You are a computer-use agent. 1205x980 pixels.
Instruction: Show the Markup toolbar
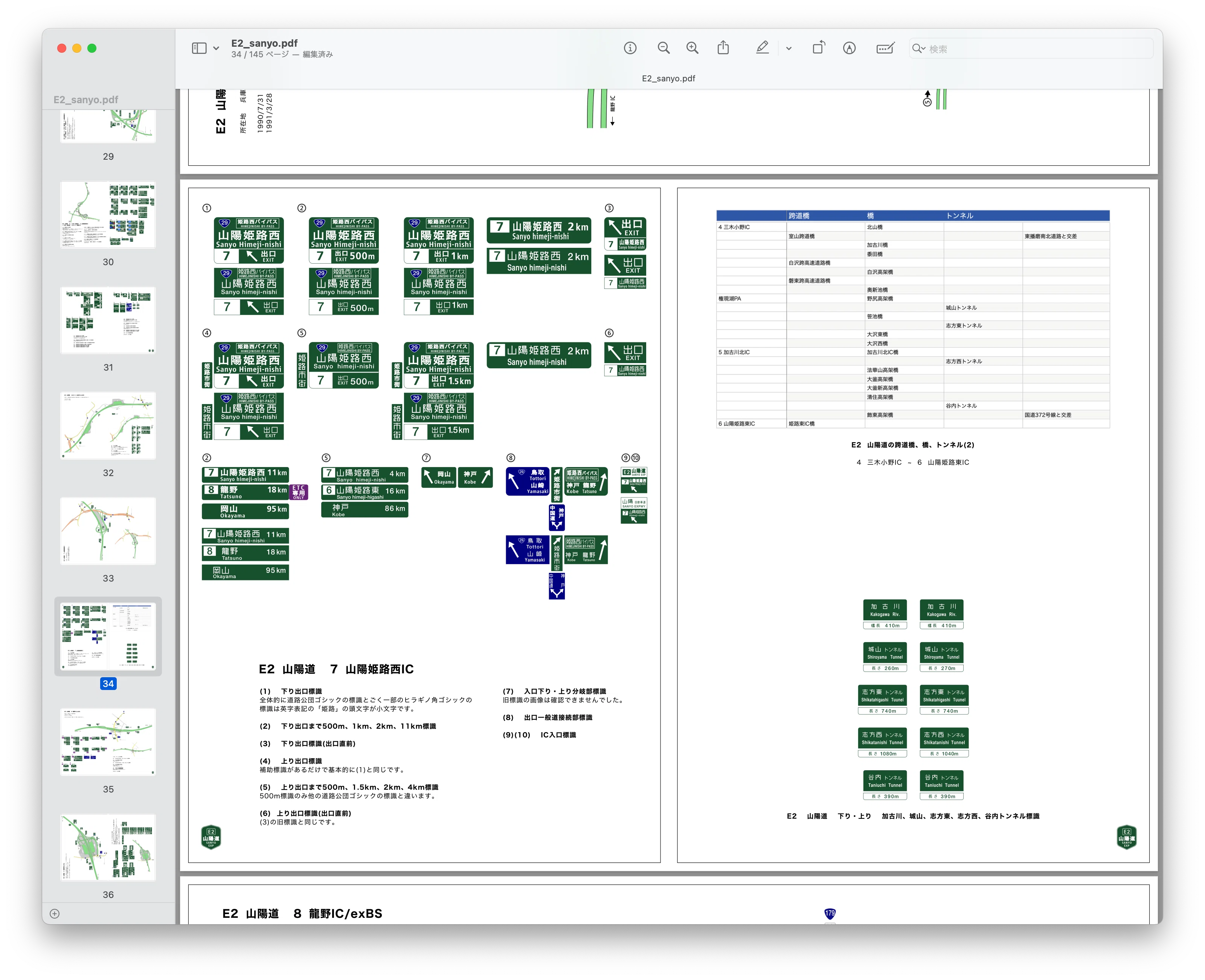[x=849, y=49]
